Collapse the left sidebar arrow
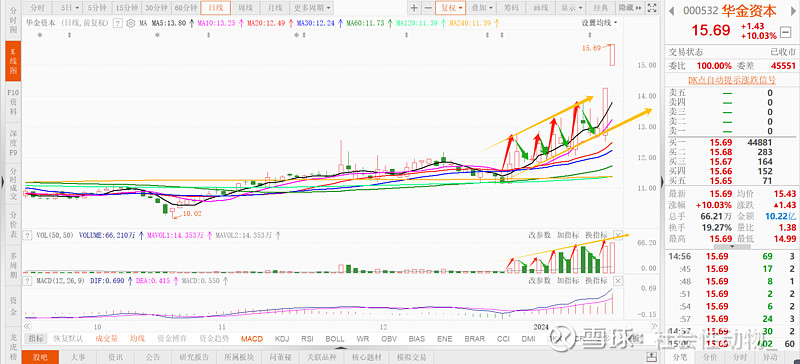Viewport: 800px width, 364px height. [x=3, y=182]
